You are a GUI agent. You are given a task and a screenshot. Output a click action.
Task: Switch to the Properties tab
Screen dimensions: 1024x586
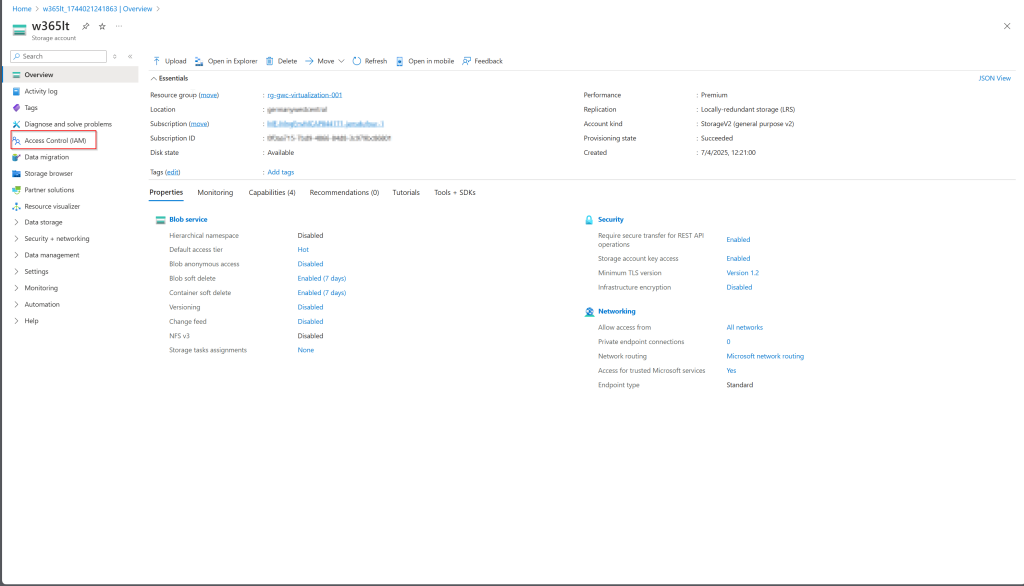(166, 193)
